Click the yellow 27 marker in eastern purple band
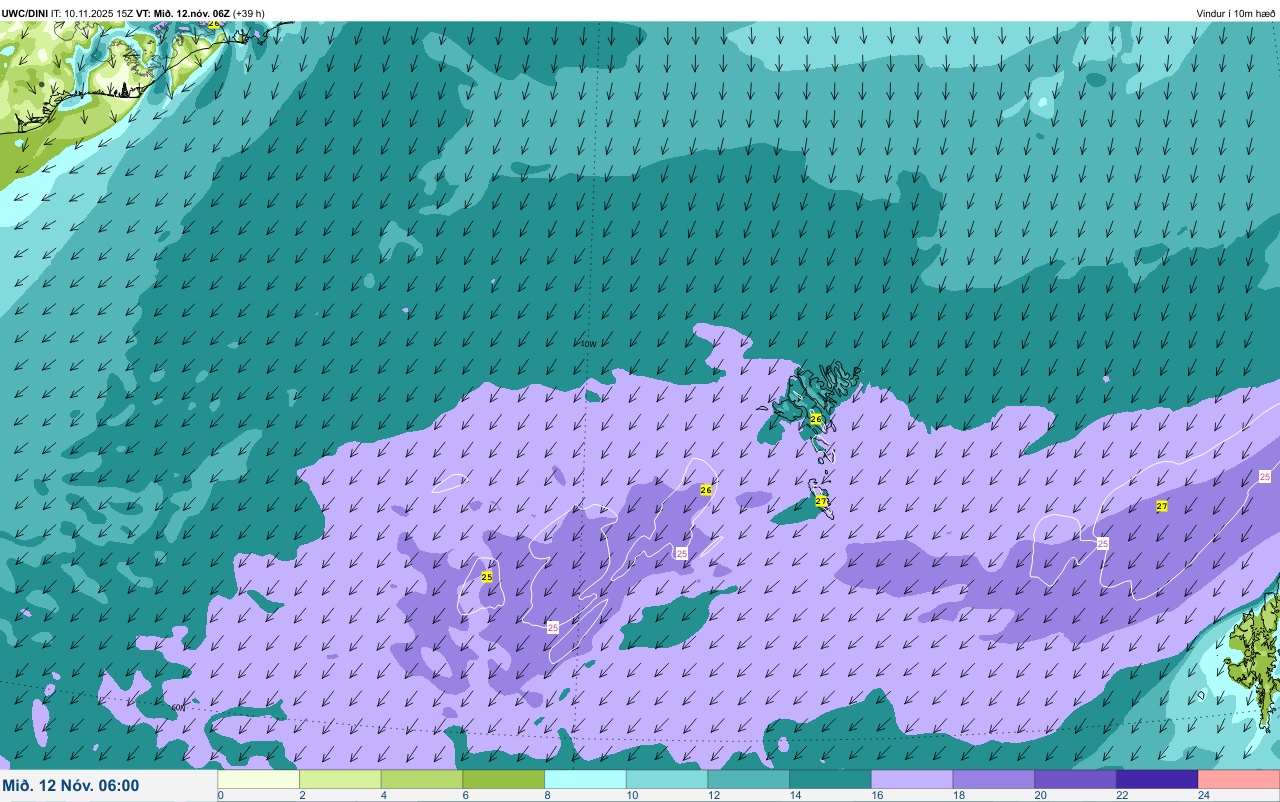1280x802 pixels. (1162, 506)
